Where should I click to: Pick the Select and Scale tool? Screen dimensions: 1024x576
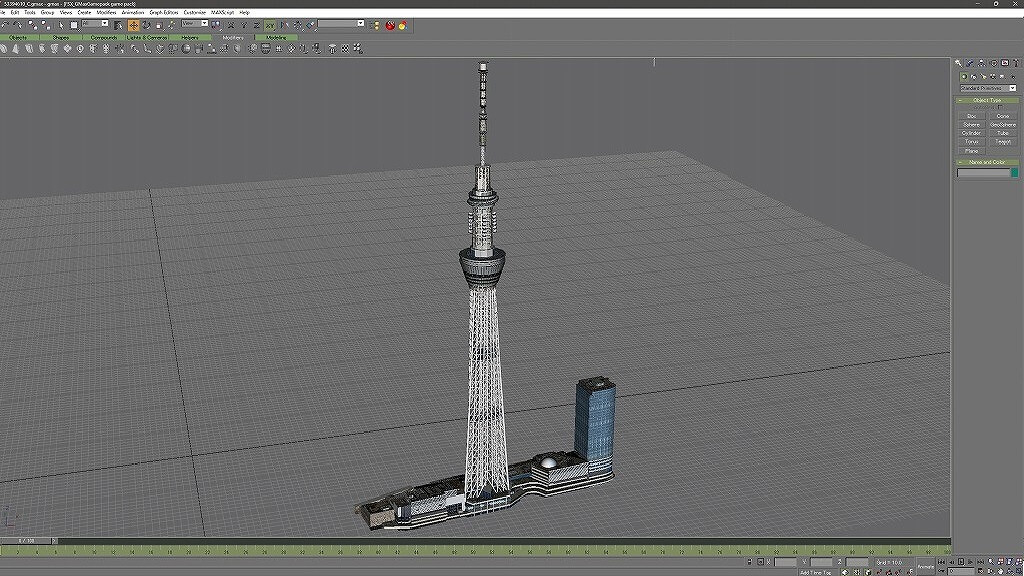(x=159, y=25)
